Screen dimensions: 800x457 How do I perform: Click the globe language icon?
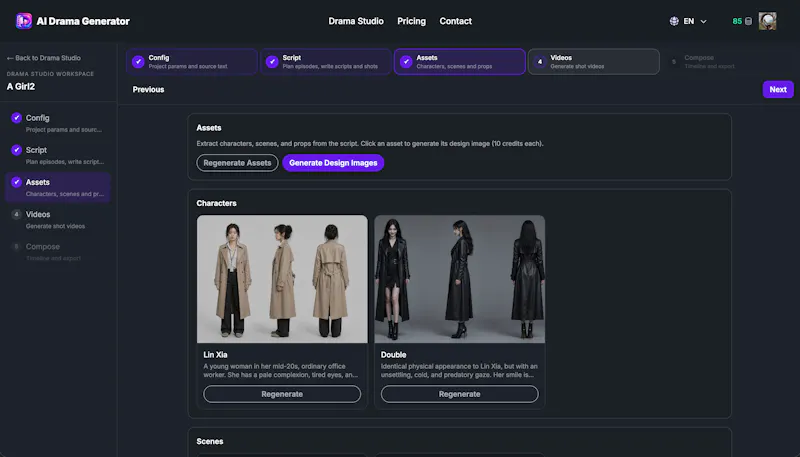(674, 21)
